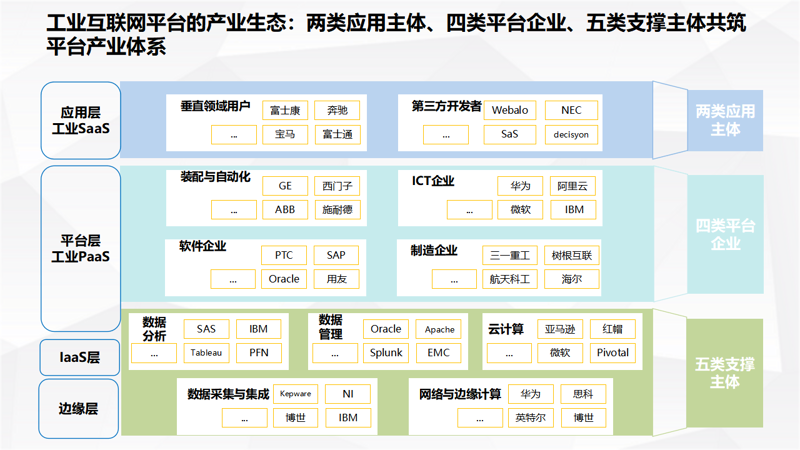Image resolution: width=800 pixels, height=450 pixels.
Task: Click the Tableau box
Action: point(206,353)
